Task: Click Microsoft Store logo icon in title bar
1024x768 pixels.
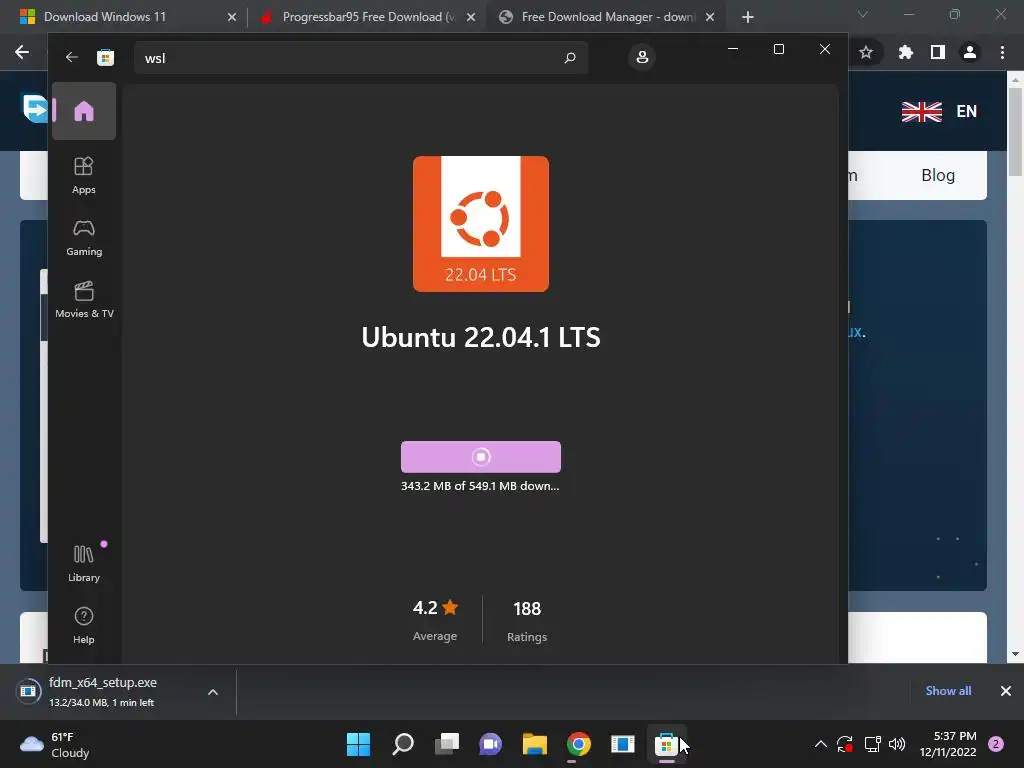Action: 105,57
